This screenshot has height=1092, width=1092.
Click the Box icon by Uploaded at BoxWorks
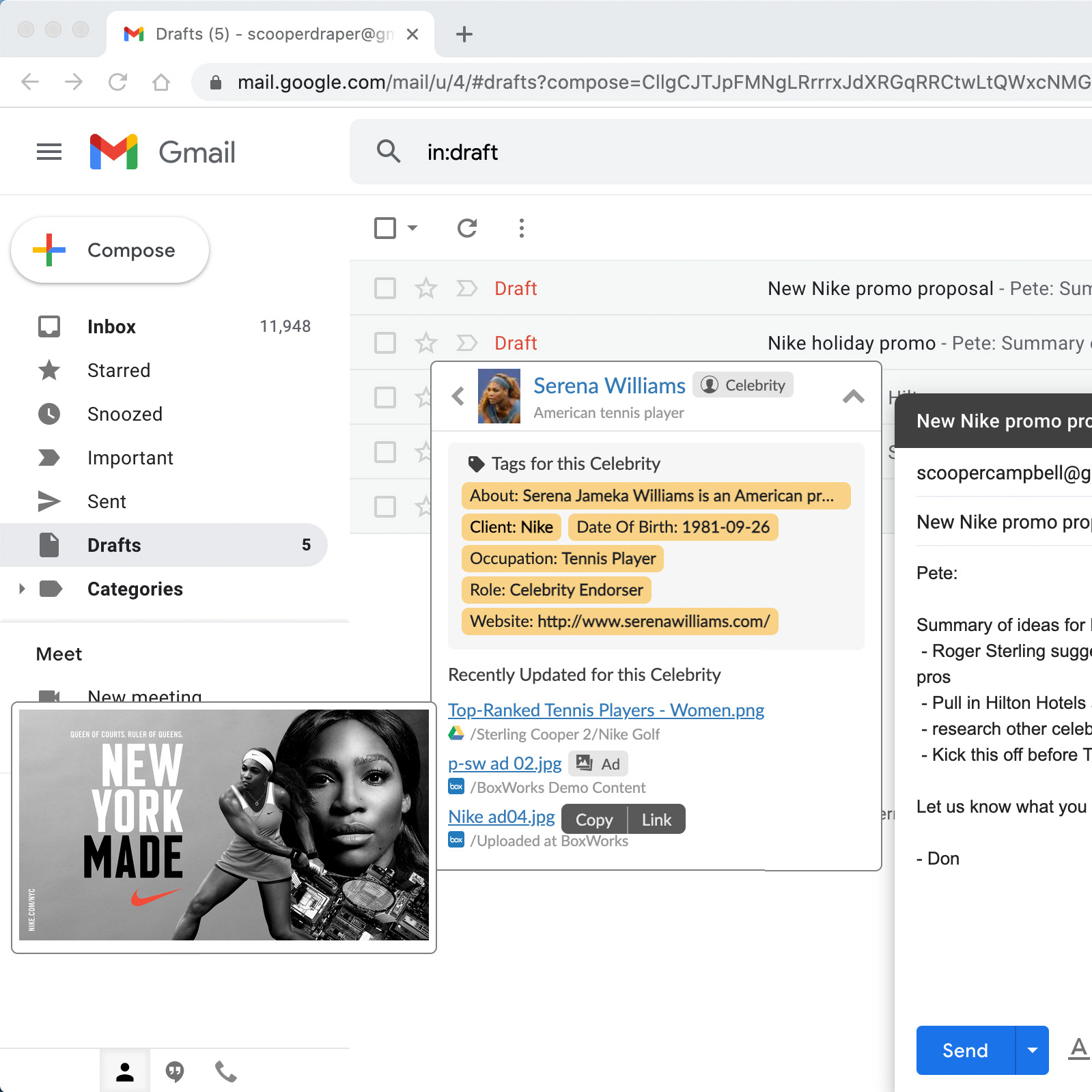pyautogui.click(x=456, y=840)
